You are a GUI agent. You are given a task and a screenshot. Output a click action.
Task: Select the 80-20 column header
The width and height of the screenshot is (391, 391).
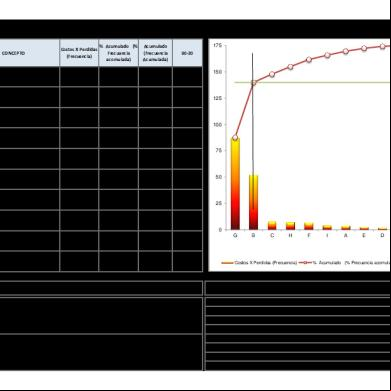pos(187,53)
